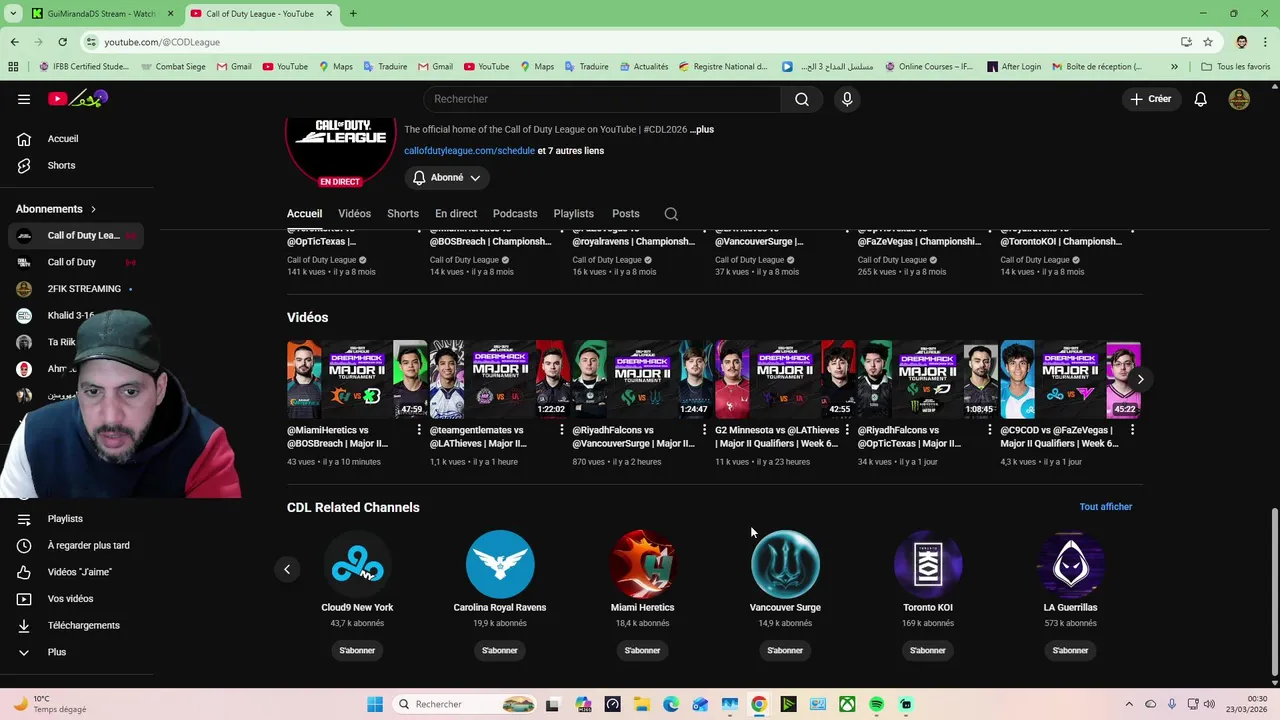The height and width of the screenshot is (720, 1280).
Task: Click Tout afficher link
Action: (x=1106, y=507)
